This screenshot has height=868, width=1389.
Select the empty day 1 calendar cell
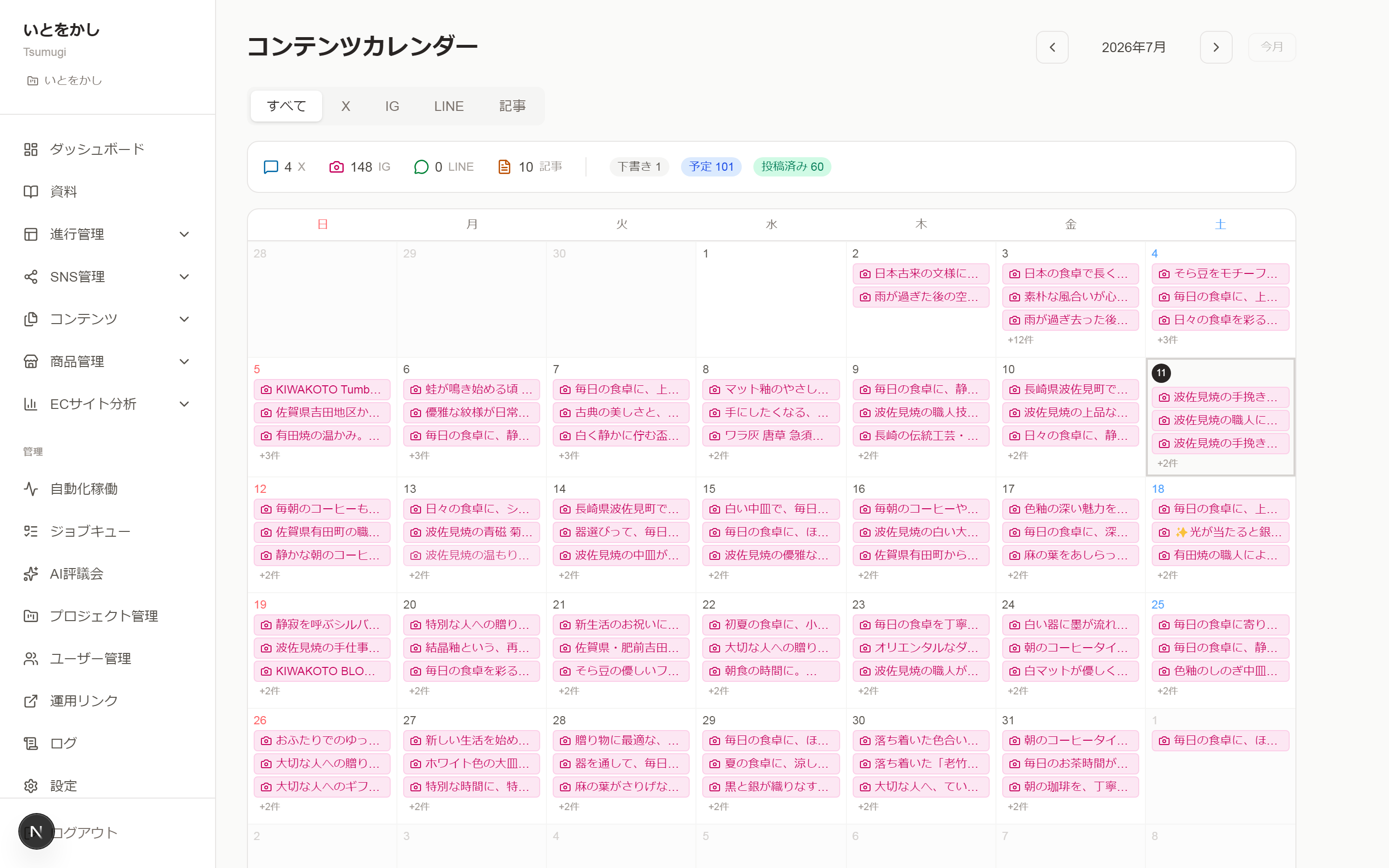(x=771, y=299)
